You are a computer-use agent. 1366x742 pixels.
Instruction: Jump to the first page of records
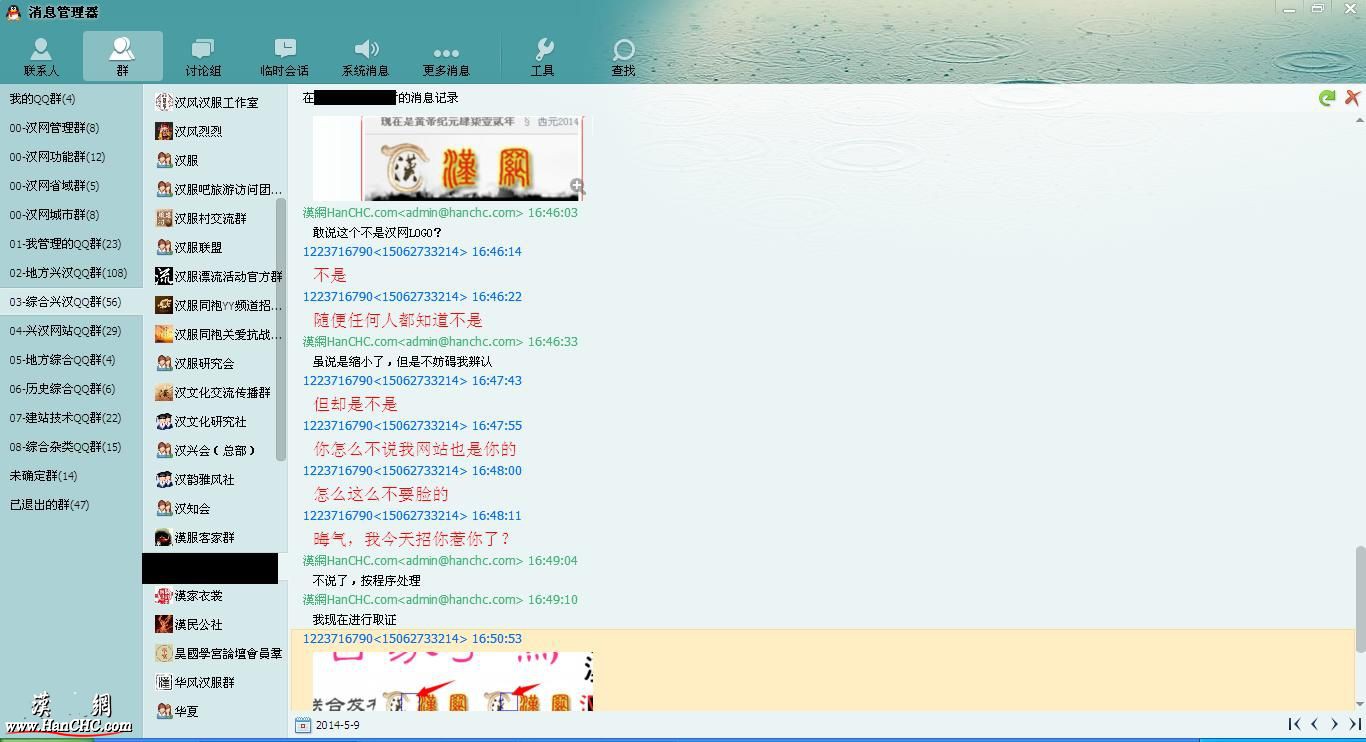coord(1294,724)
